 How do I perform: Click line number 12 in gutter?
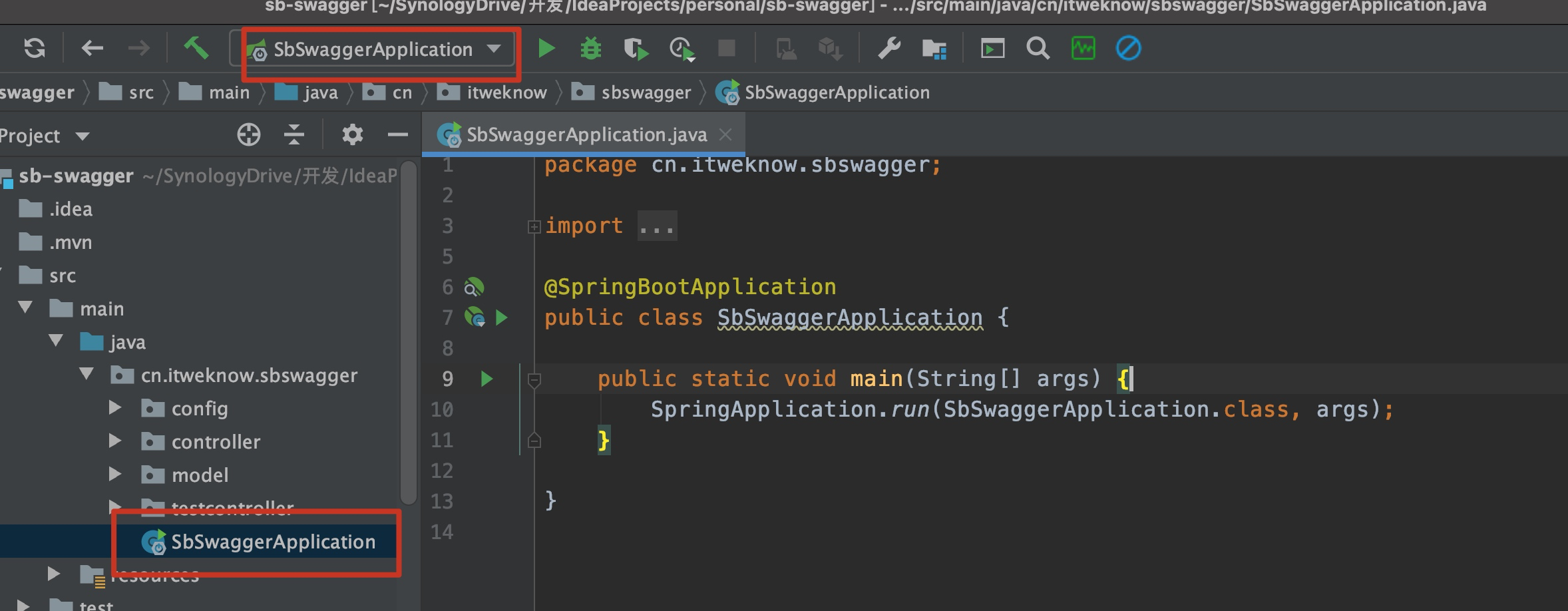point(442,471)
